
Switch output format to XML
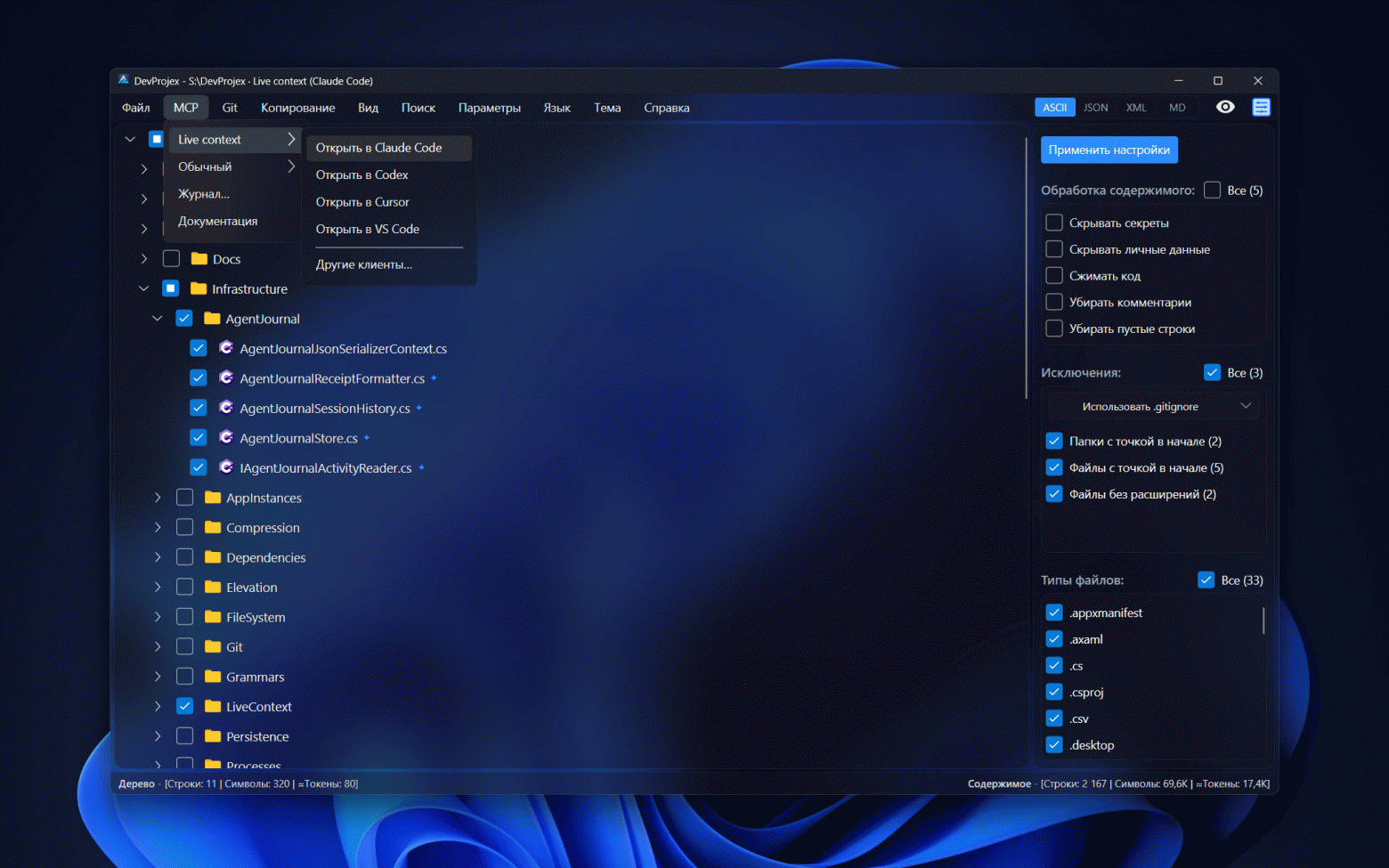1136,108
